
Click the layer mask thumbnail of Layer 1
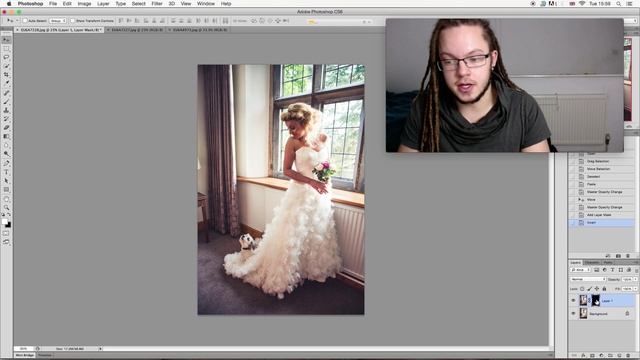[596, 300]
